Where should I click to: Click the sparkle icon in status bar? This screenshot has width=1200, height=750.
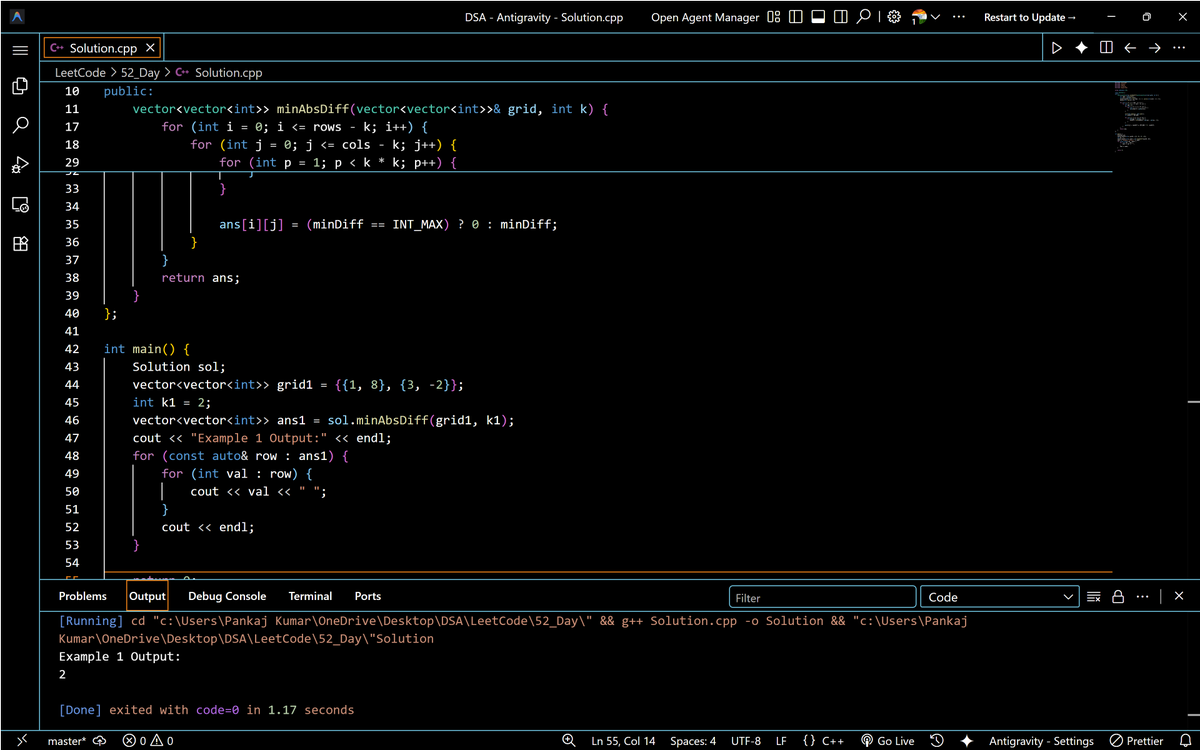pyautogui.click(x=966, y=741)
